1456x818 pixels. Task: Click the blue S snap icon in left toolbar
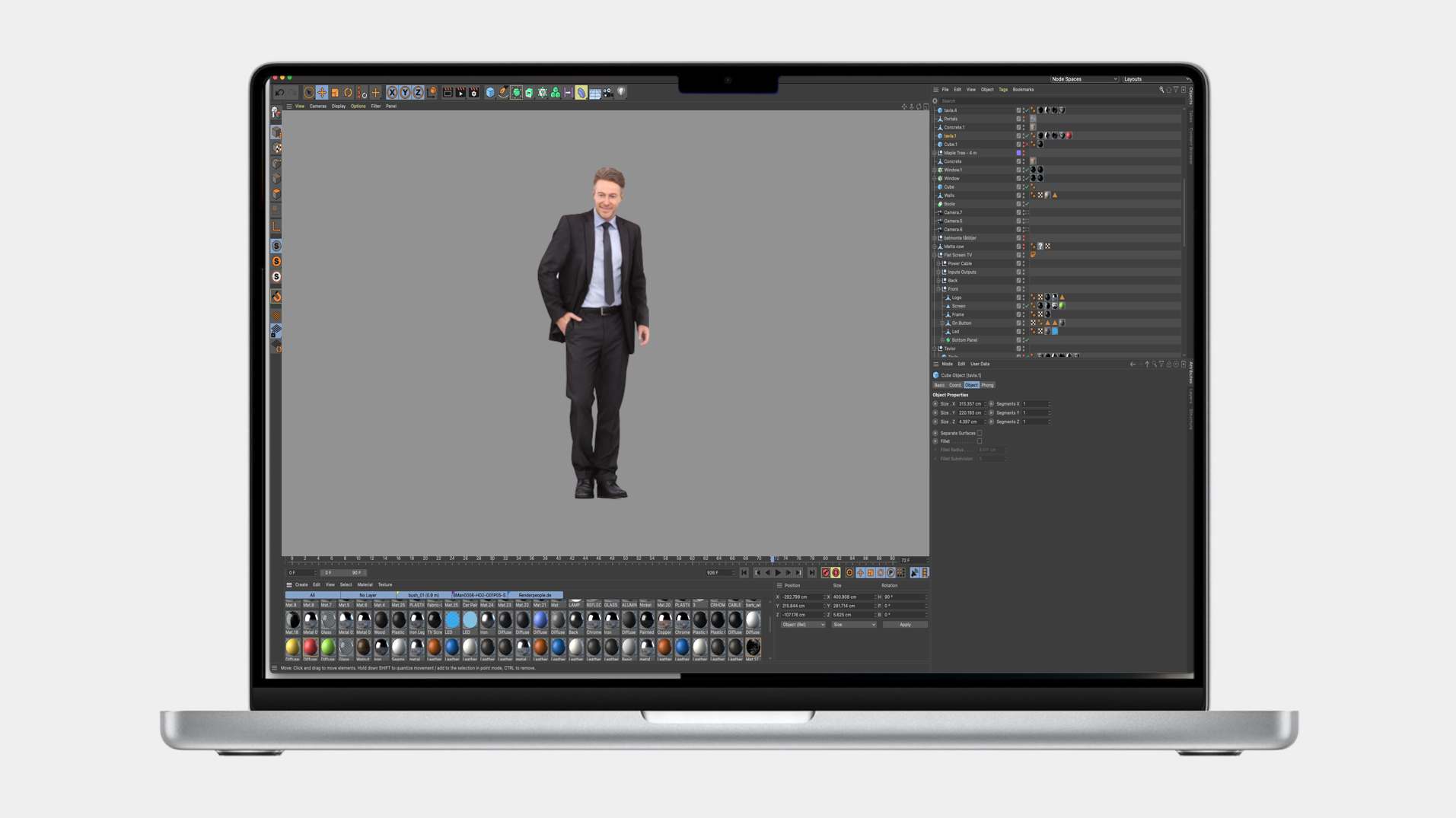click(x=276, y=246)
